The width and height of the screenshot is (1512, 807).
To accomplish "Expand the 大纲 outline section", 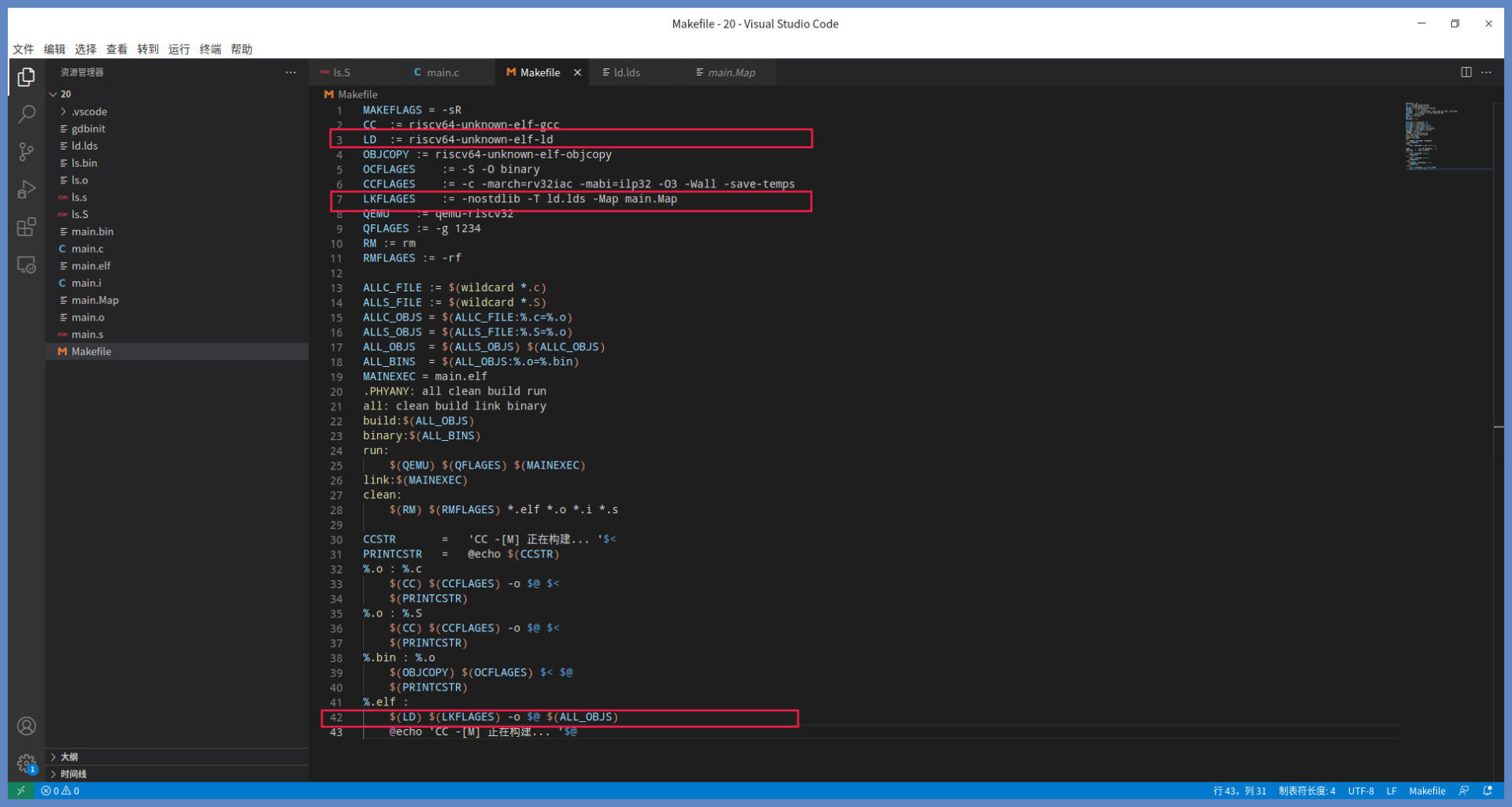I will [69, 757].
